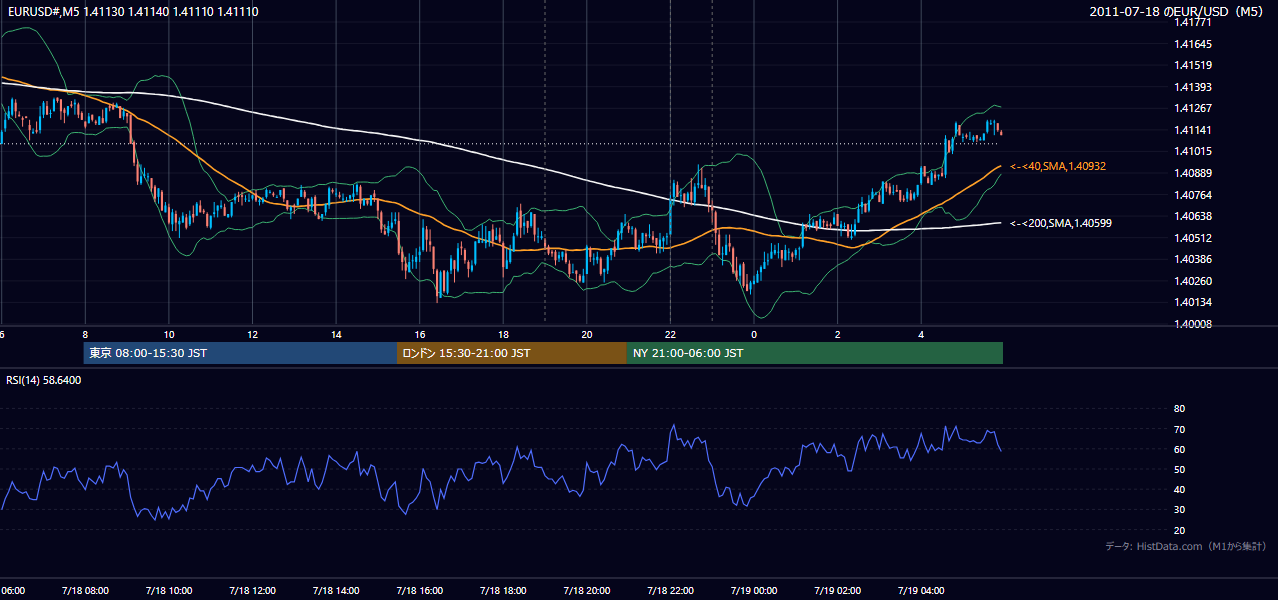
Task: Click the chart heading '2011-07-18 のEUR/USD (M5)'
Action: pos(1178,11)
